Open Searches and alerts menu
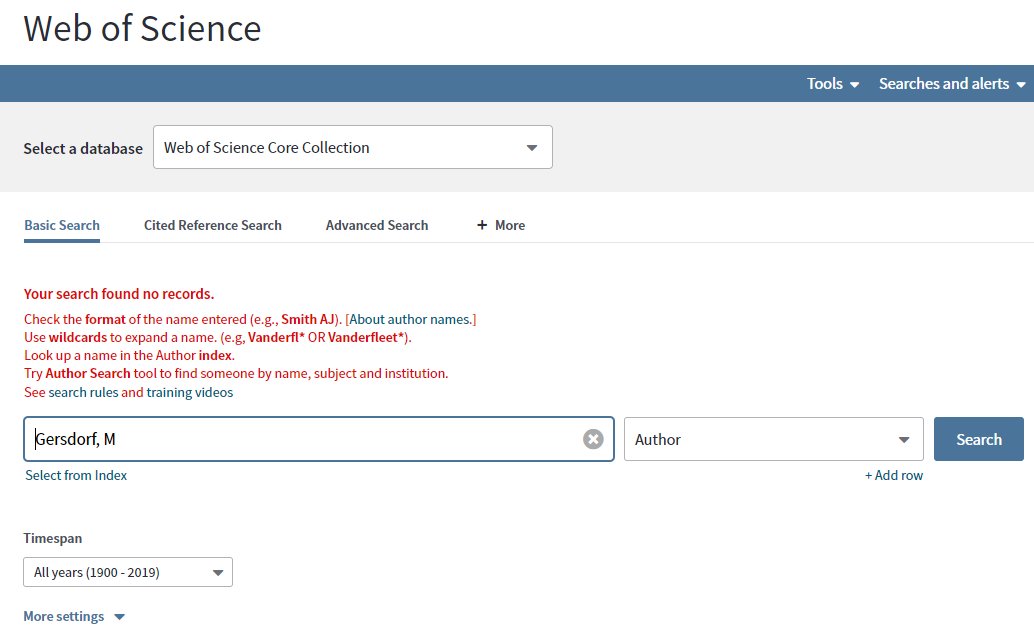1034x636 pixels. [952, 84]
